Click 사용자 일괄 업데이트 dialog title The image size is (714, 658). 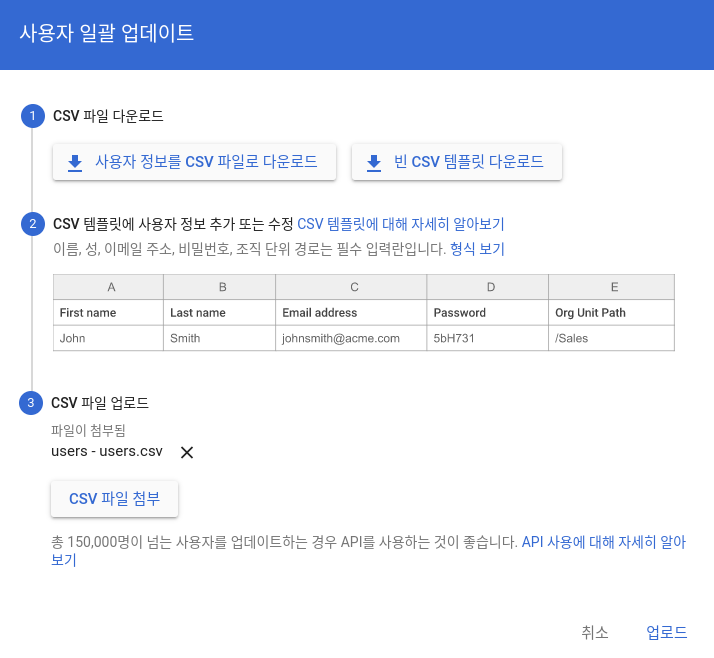[x=107, y=33]
